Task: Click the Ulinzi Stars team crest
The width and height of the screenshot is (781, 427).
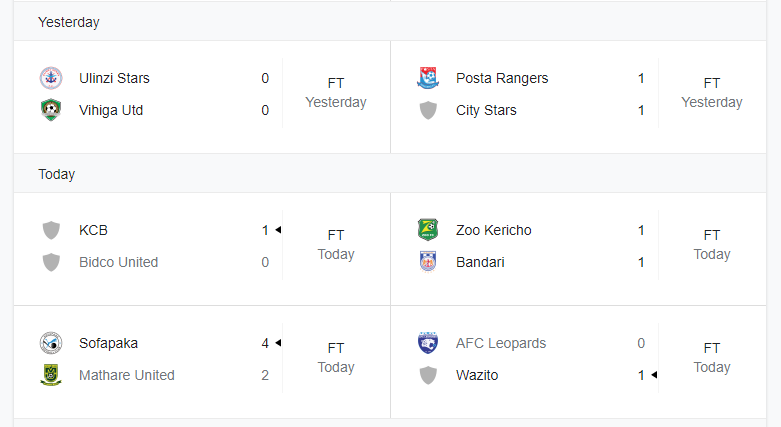Action: [51, 78]
